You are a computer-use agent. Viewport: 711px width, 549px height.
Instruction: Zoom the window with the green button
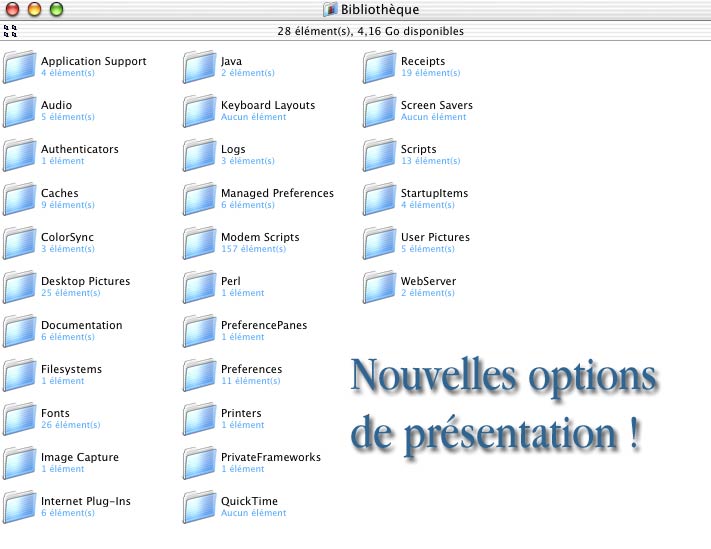(x=56, y=9)
